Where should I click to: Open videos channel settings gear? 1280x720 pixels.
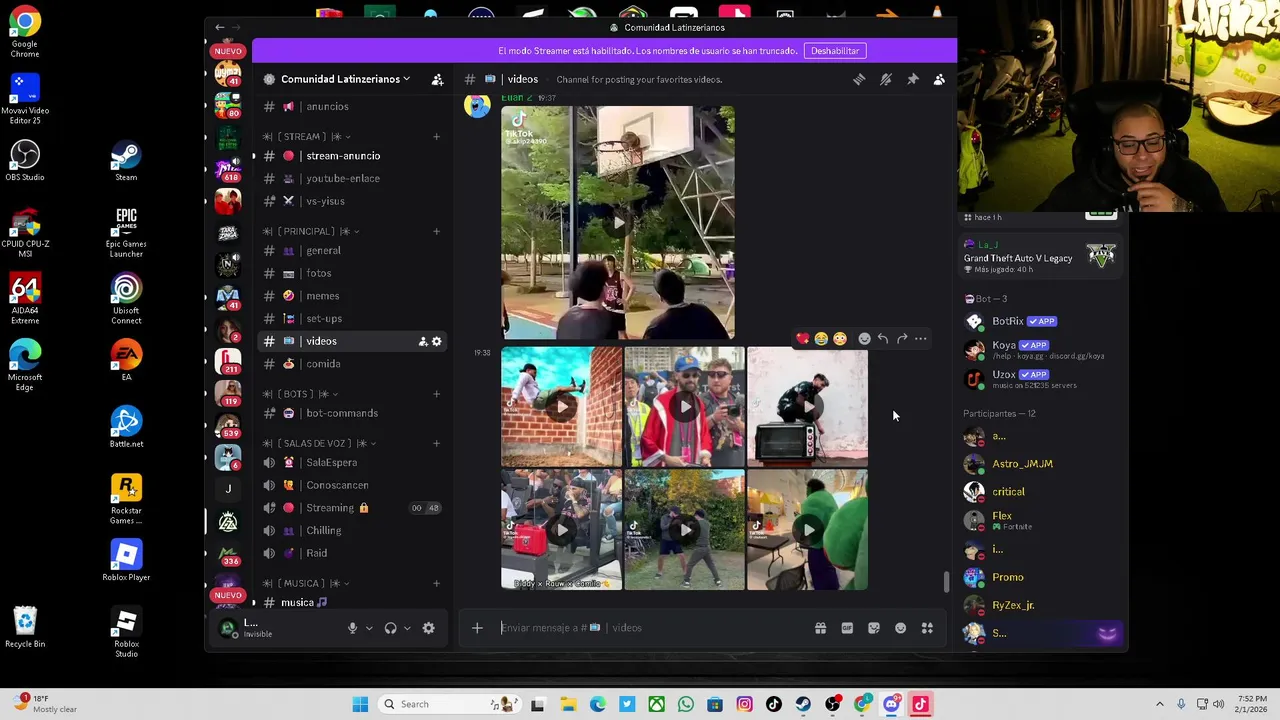436,342
